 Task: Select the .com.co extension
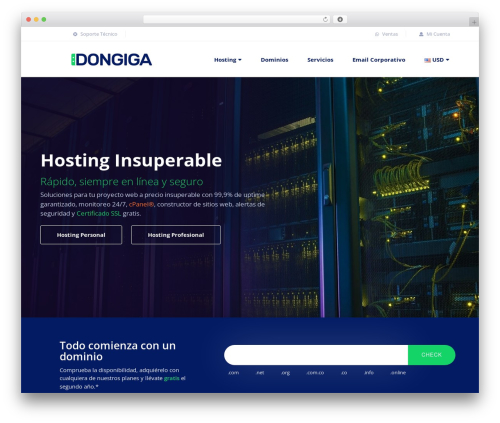(315, 373)
